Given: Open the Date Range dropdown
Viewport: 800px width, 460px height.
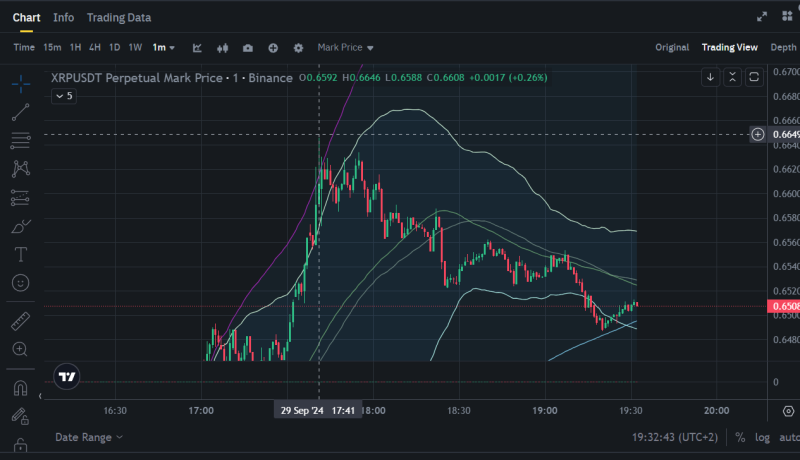Looking at the screenshot, I should (x=89, y=437).
